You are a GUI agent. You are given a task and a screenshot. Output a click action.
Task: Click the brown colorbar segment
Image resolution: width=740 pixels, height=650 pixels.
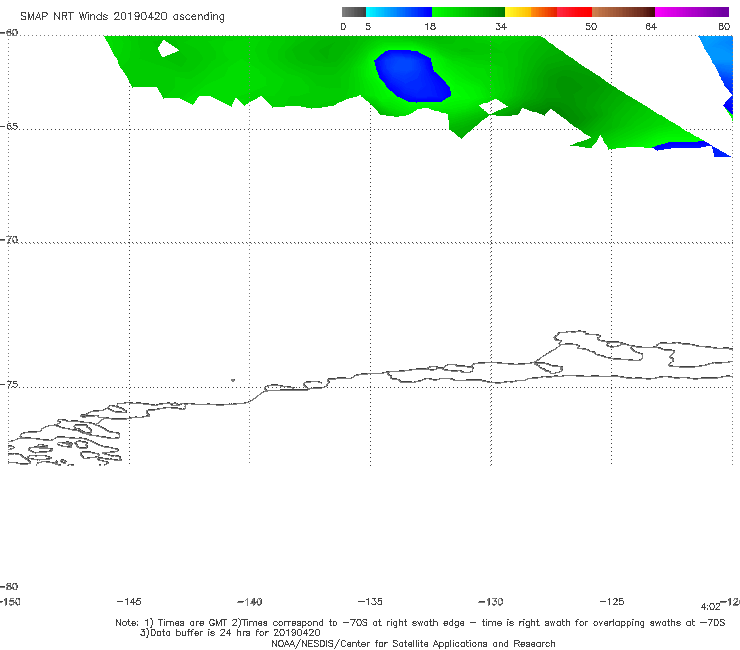click(x=623, y=12)
